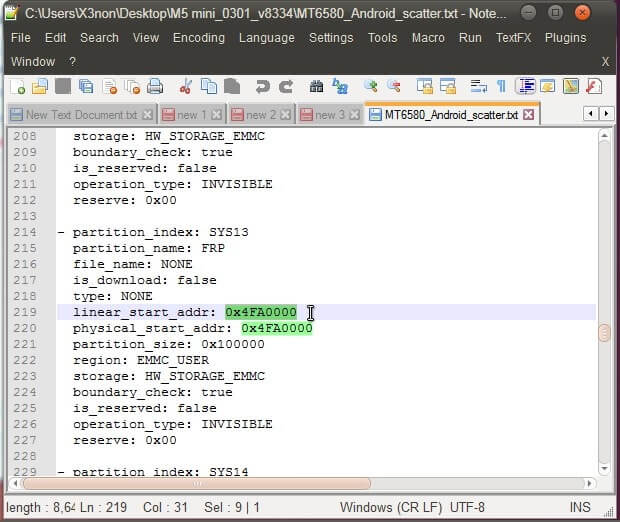Print the document using the printer icon
Screen dimensions: 620x522
155,86
